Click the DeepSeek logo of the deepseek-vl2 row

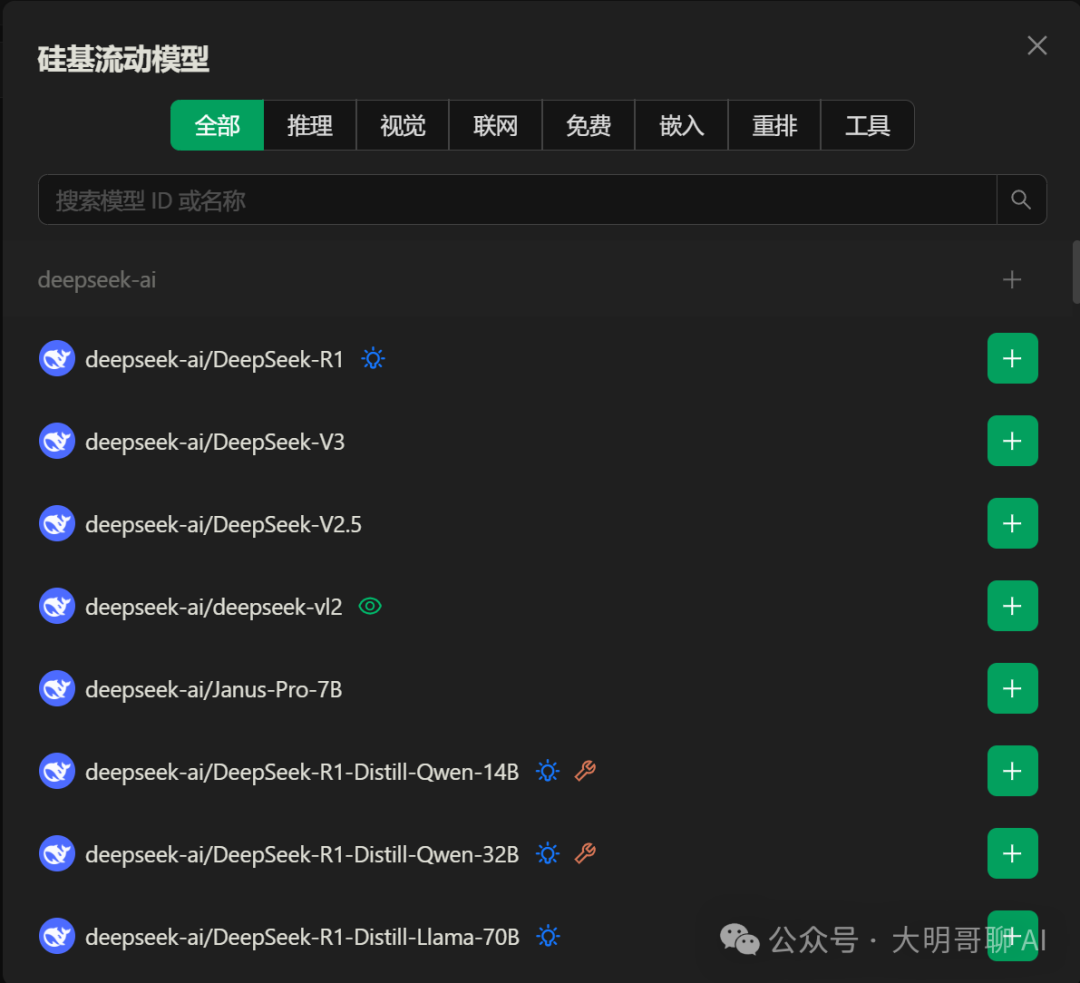tap(56, 606)
